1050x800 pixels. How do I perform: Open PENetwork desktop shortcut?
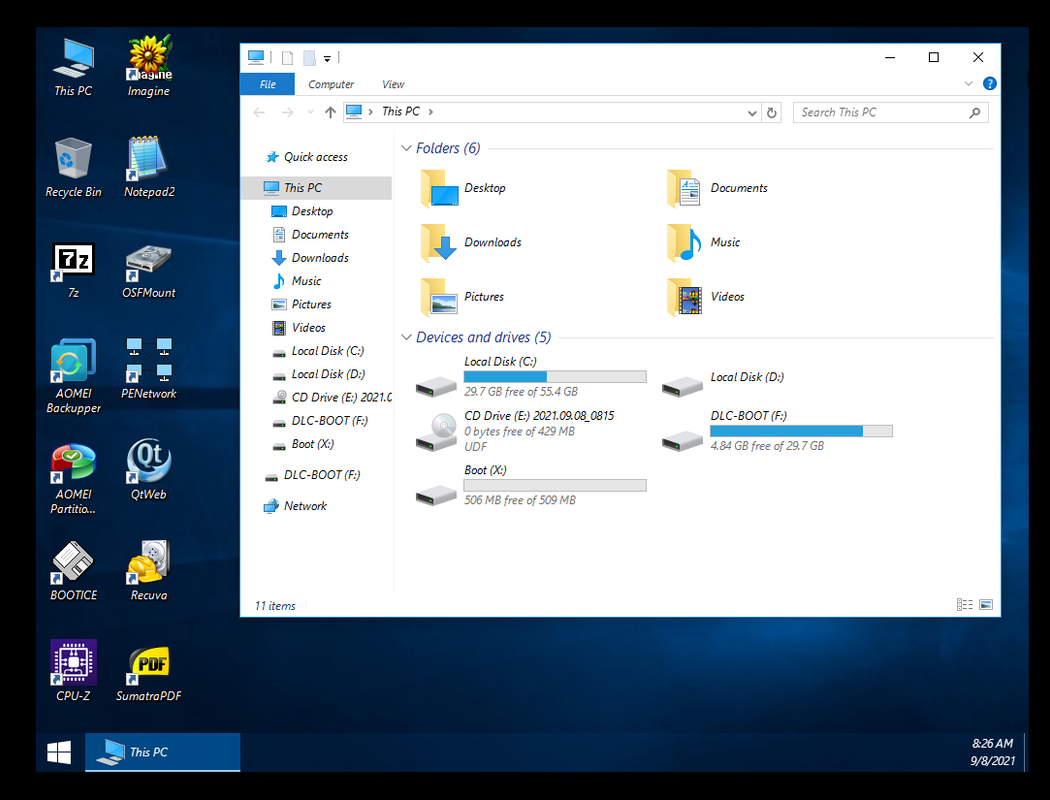pyautogui.click(x=149, y=370)
